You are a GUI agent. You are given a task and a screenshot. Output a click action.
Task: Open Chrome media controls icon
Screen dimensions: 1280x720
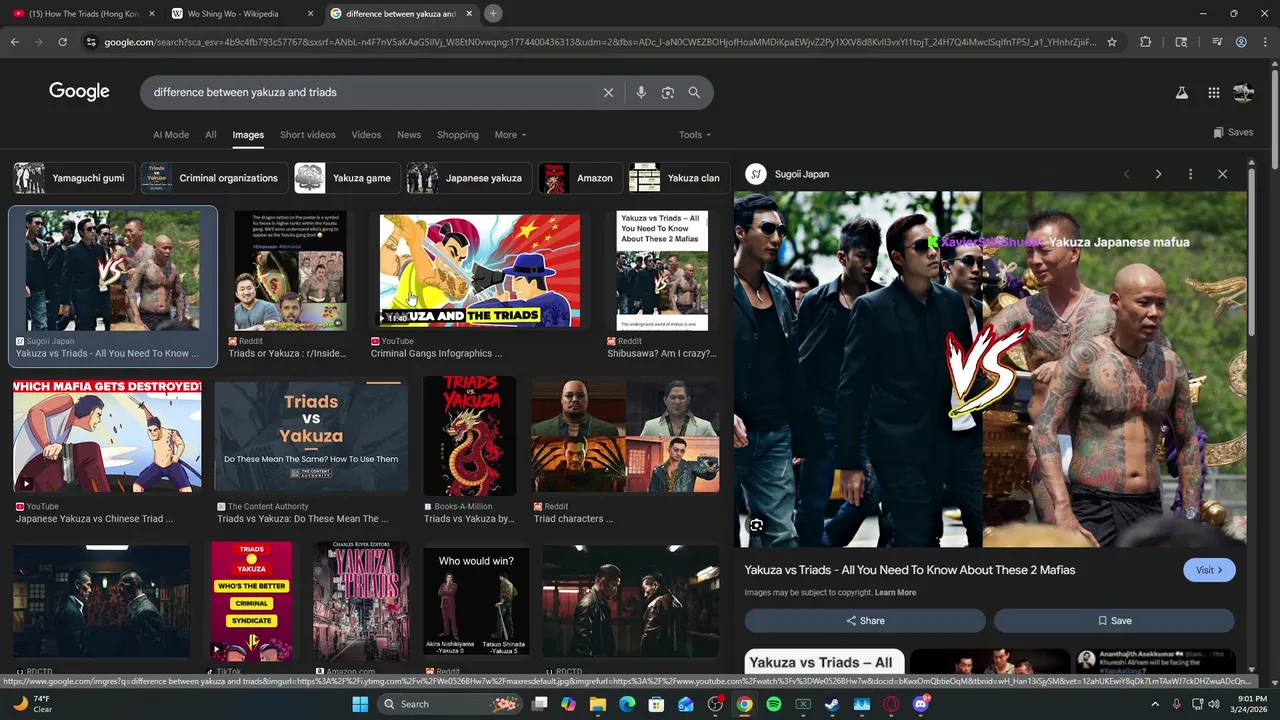[x=1217, y=42]
